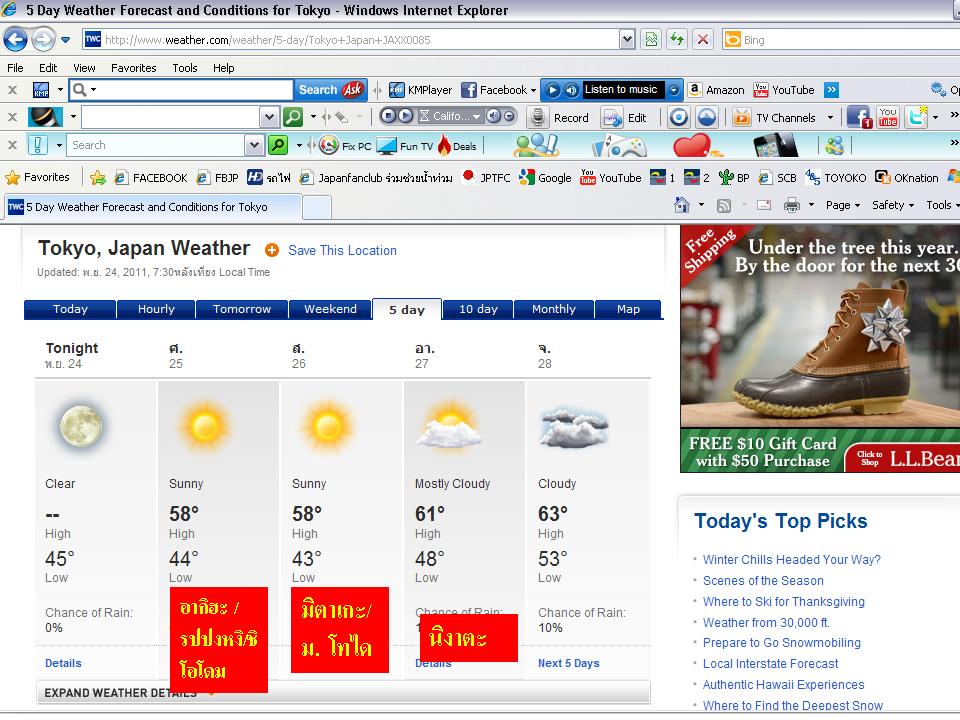Click the Deals flame icon
The width and height of the screenshot is (960, 720).
click(x=444, y=145)
